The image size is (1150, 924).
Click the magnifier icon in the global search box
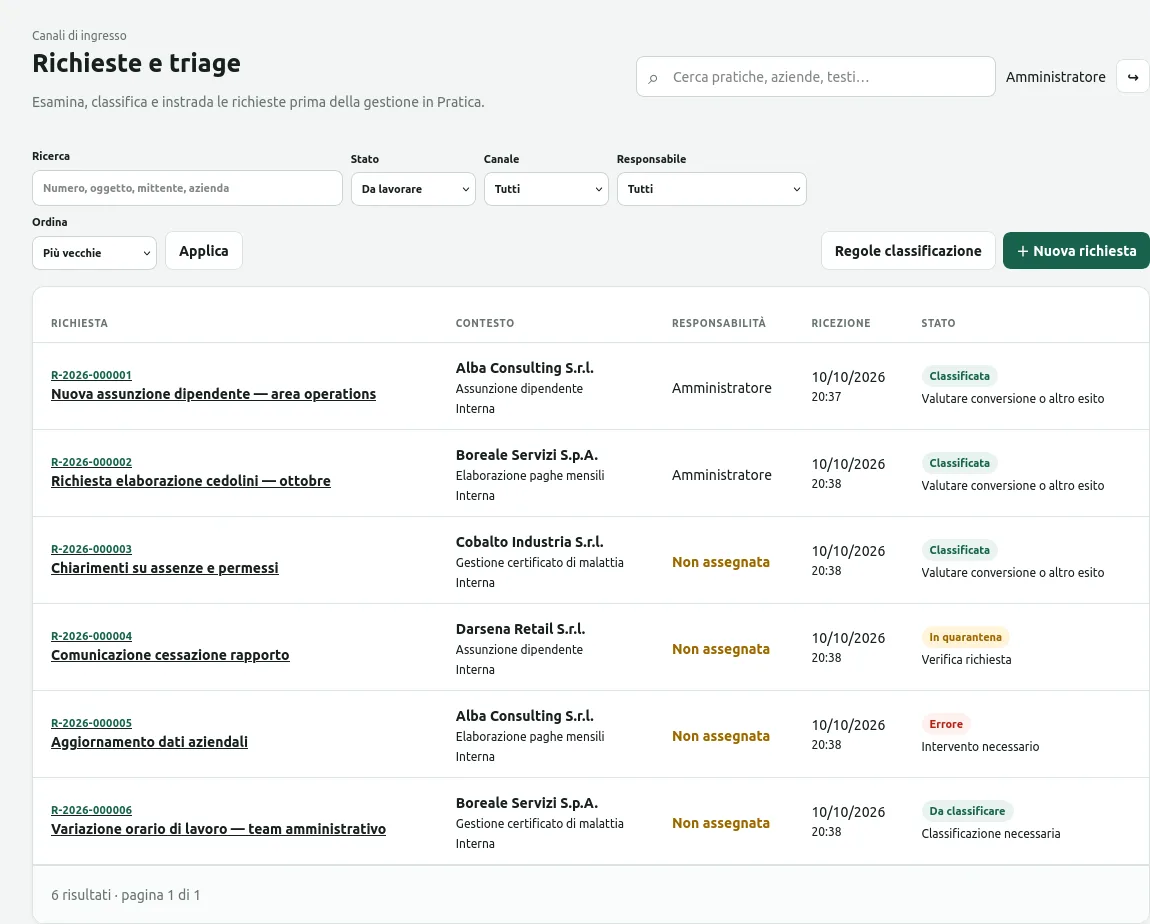point(653,78)
